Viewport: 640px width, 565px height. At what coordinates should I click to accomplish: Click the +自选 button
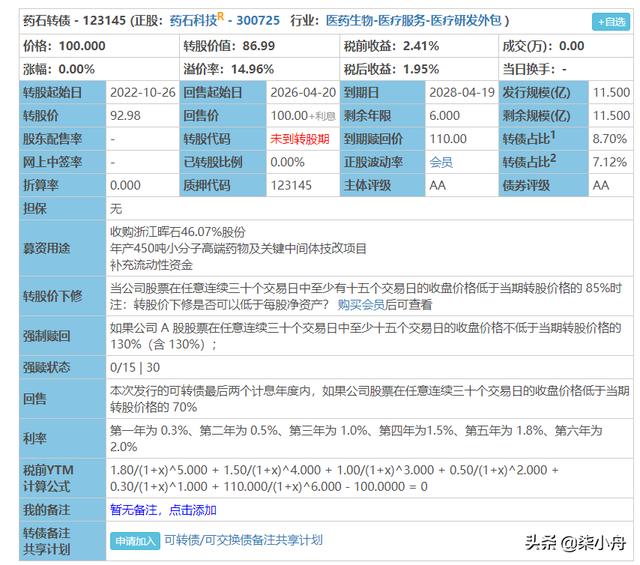coord(611,22)
